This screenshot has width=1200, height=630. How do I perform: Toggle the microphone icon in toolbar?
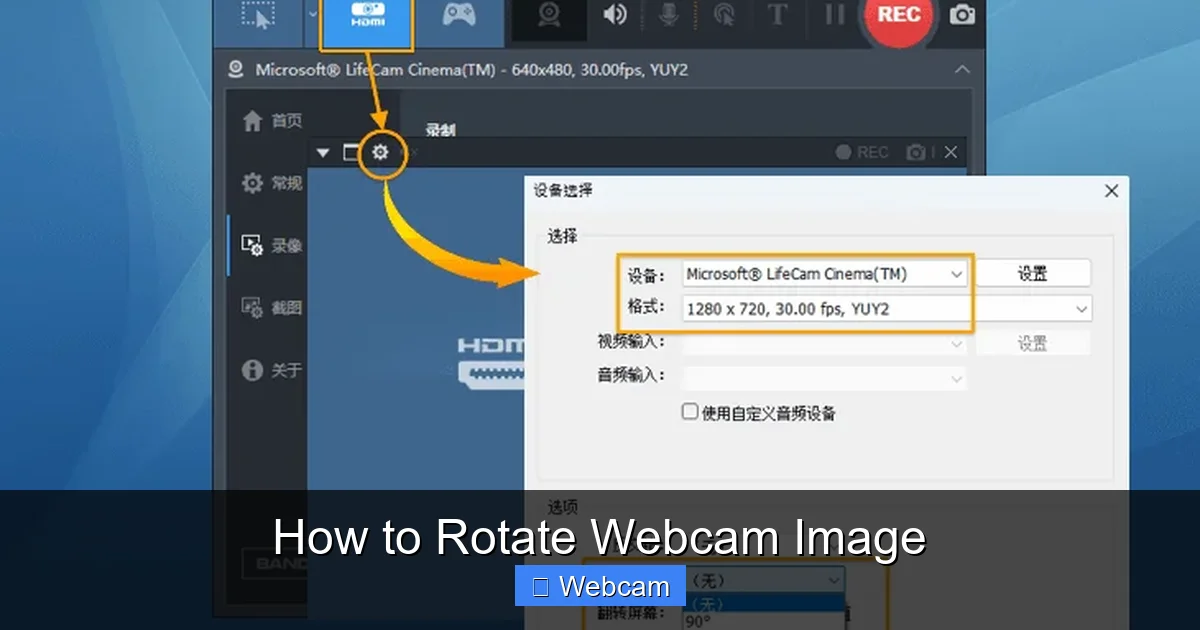pyautogui.click(x=668, y=14)
